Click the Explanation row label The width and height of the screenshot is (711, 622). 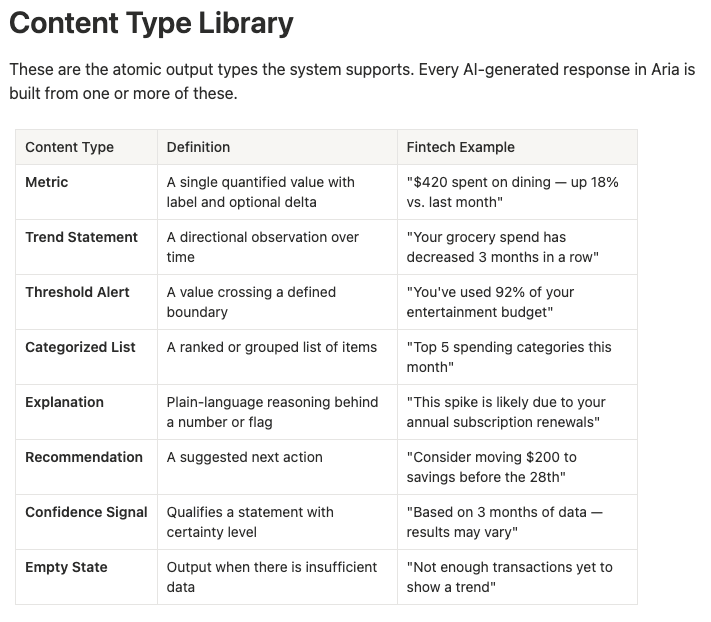pos(64,402)
